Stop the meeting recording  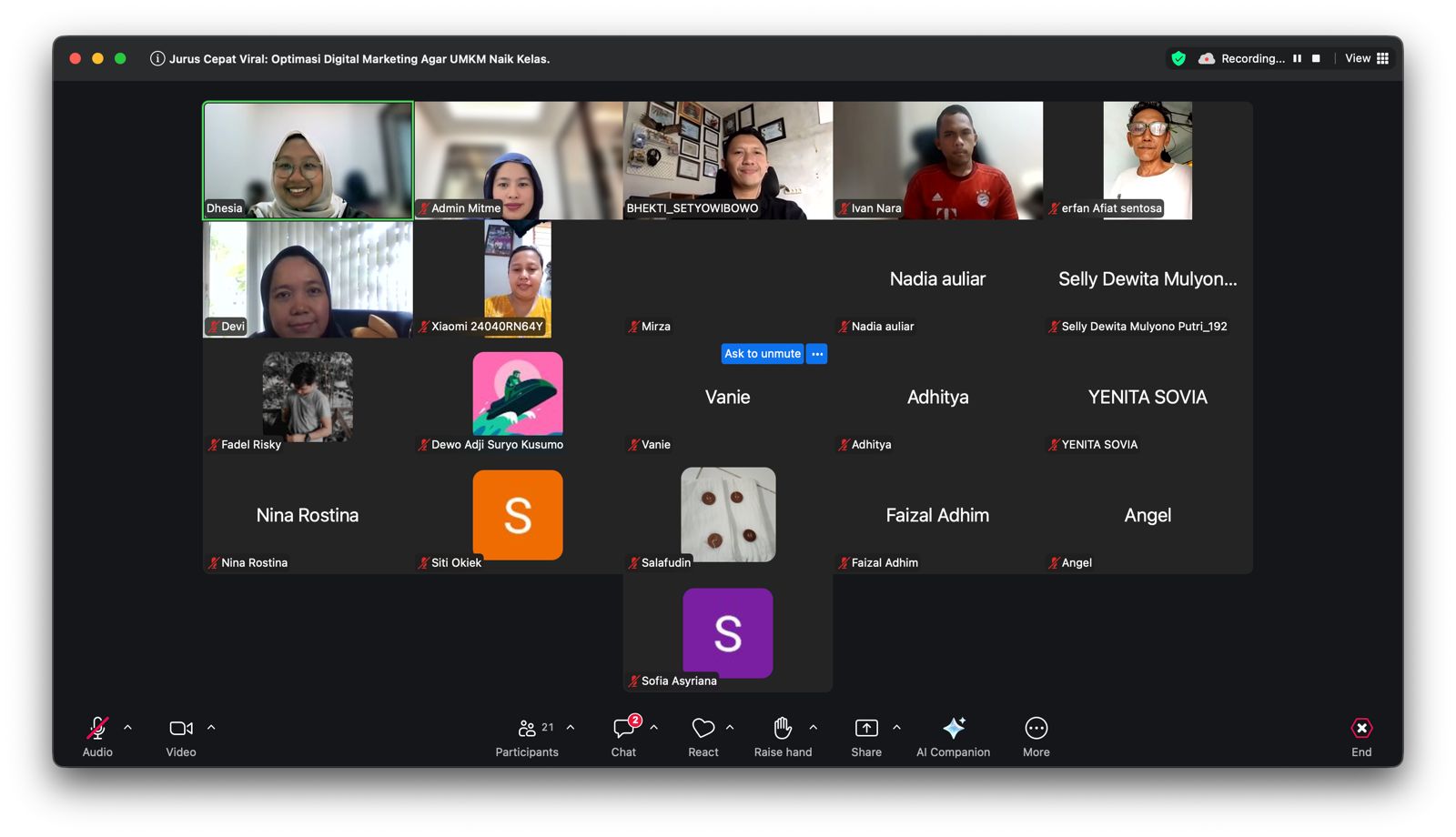coord(1316,59)
